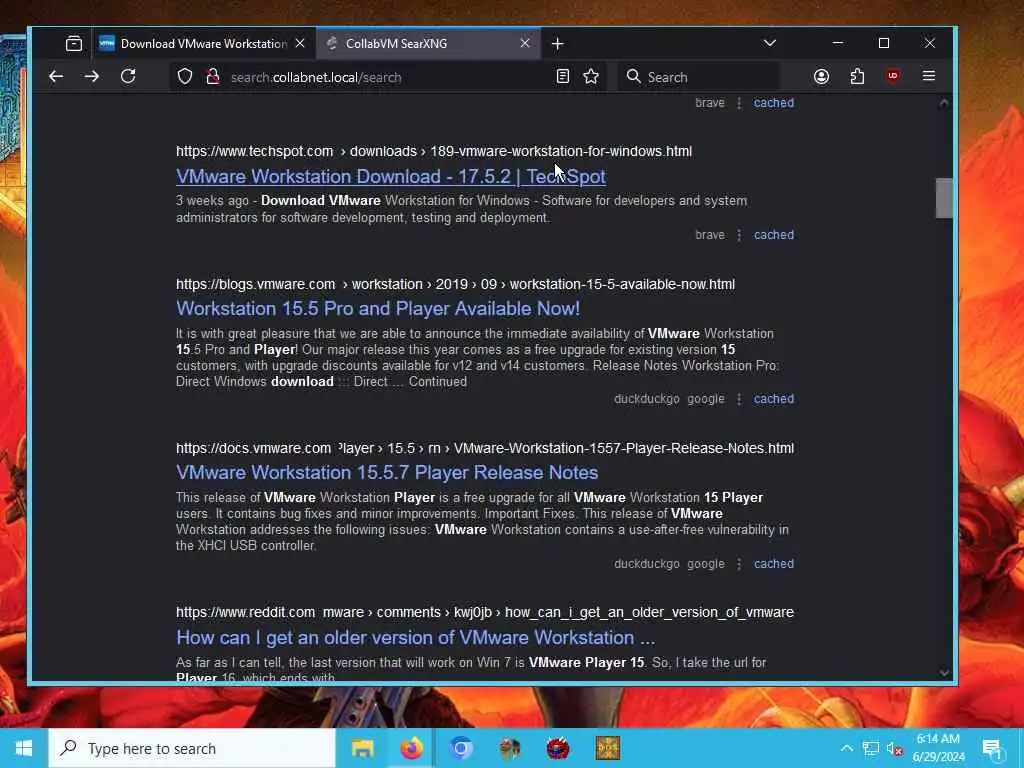Open the Extensions puzzle icon

click(857, 76)
